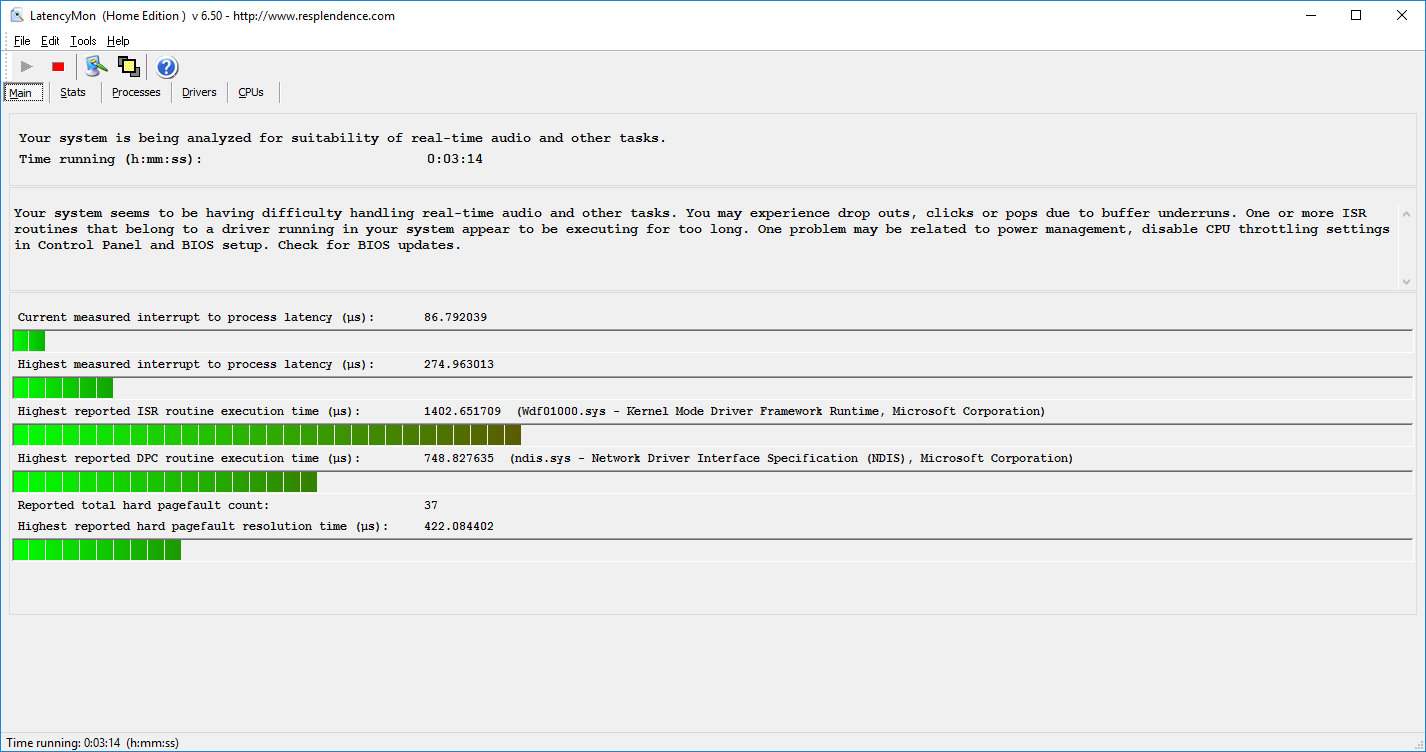
Task: Open the Help menu
Action: tap(118, 41)
